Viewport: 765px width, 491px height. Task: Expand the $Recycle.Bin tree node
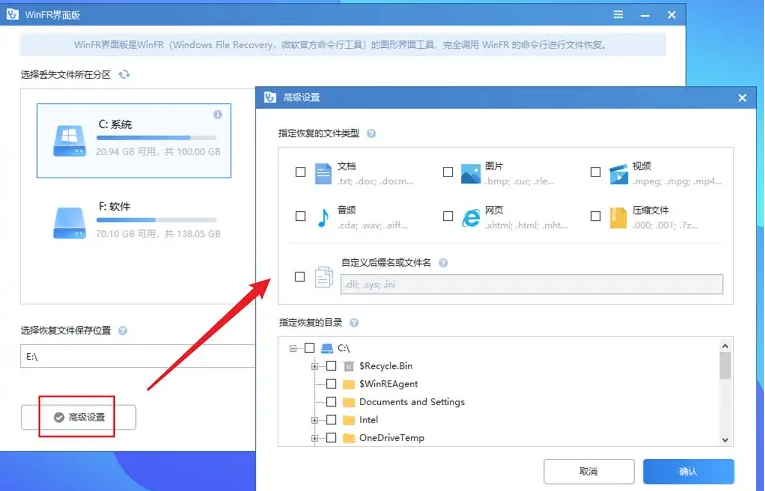pyautogui.click(x=315, y=367)
